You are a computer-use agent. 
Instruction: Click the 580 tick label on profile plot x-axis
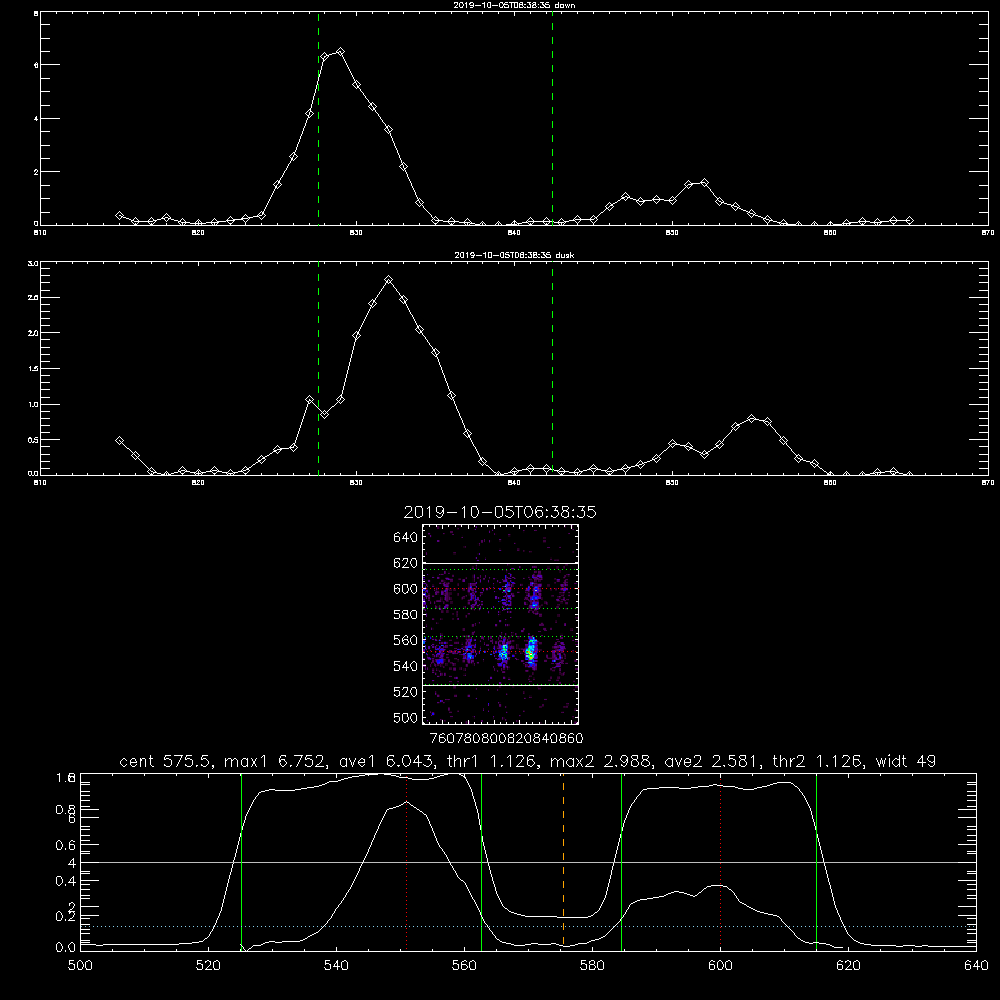point(592,966)
